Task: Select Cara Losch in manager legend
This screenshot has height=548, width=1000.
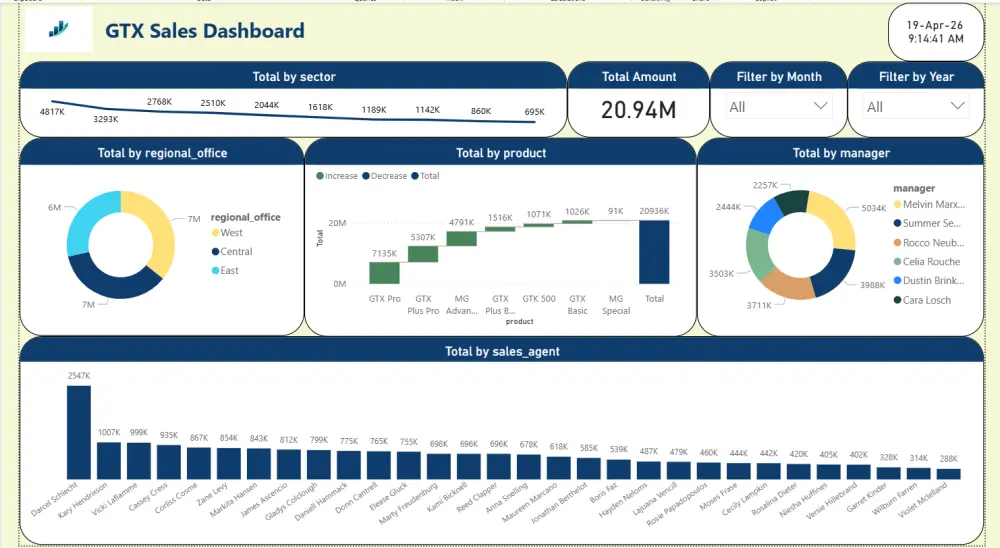Action: point(922,300)
